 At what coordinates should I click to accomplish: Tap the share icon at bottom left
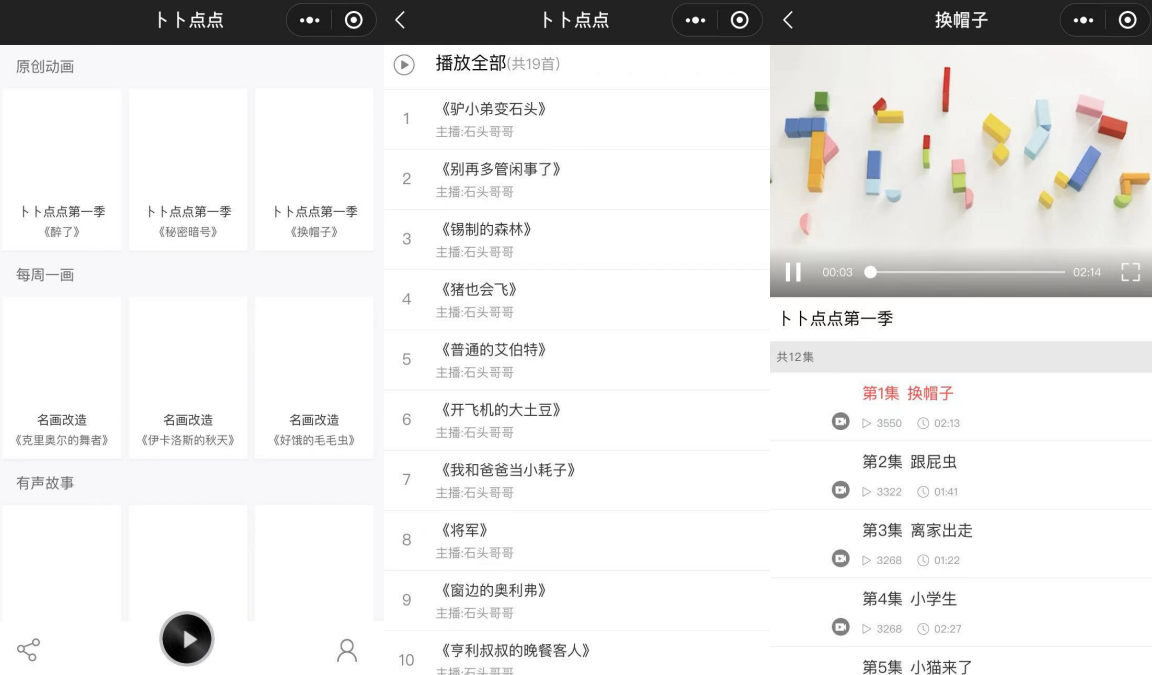coord(28,649)
